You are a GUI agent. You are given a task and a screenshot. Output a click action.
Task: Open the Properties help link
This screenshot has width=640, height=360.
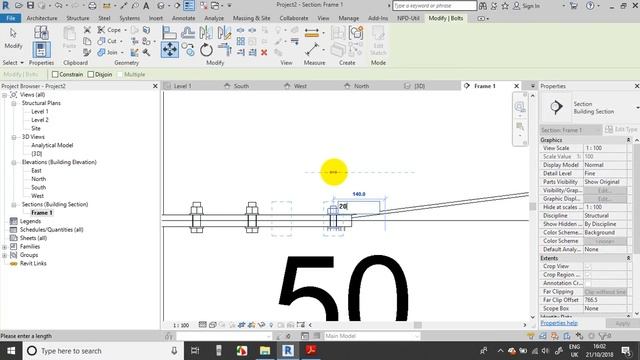[559, 323]
